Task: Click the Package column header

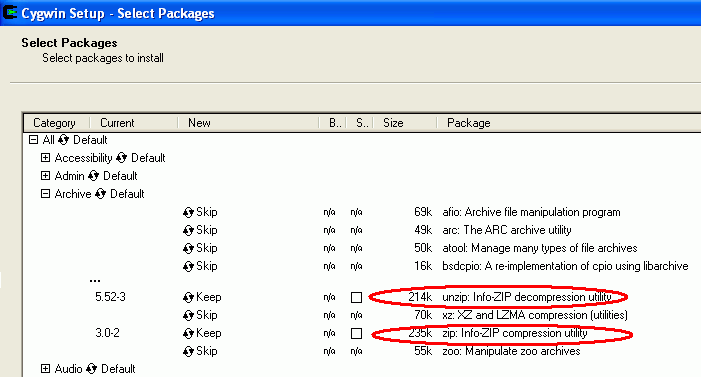Action: click(569, 123)
